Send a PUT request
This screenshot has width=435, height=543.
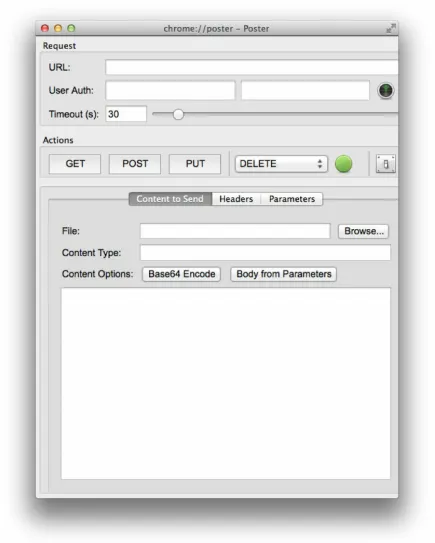(195, 164)
